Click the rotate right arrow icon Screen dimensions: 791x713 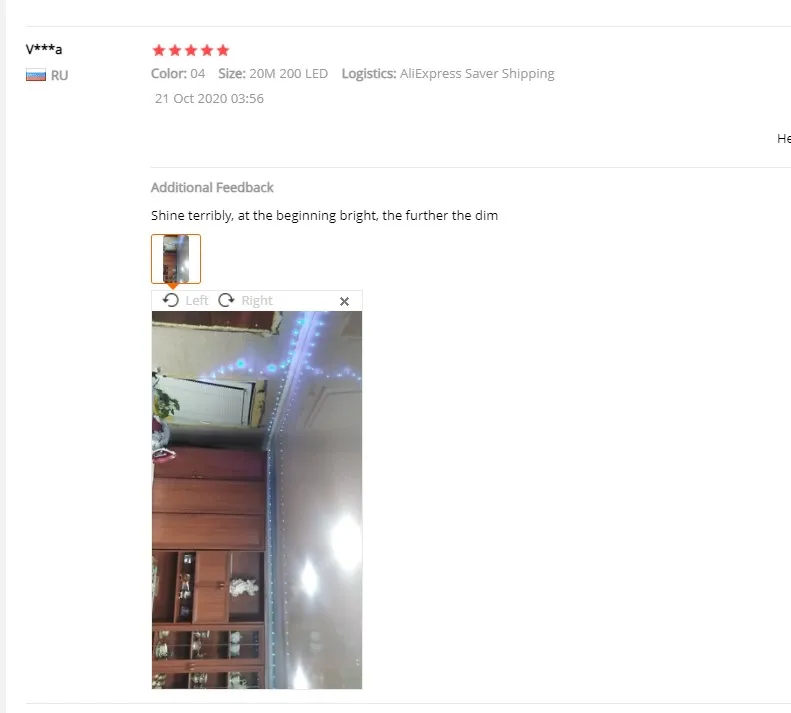tap(226, 300)
